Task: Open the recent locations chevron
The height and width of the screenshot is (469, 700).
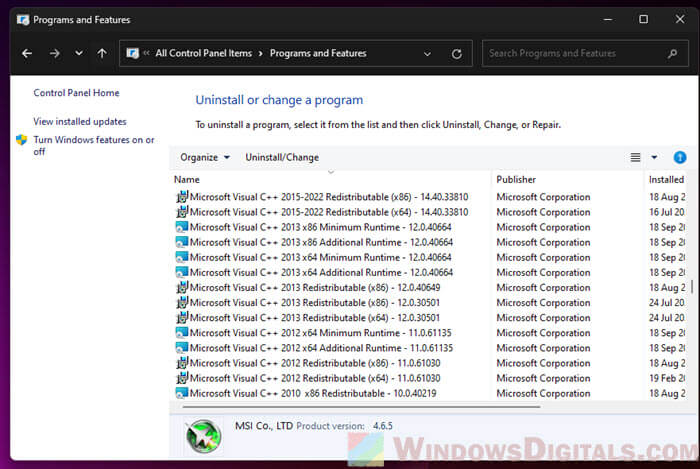Action: pos(79,54)
